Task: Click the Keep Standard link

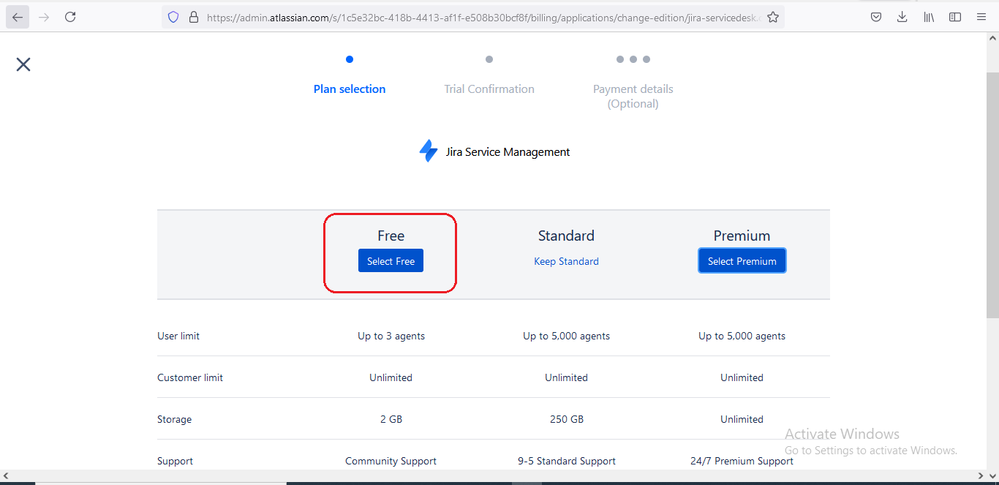Action: pyautogui.click(x=566, y=261)
